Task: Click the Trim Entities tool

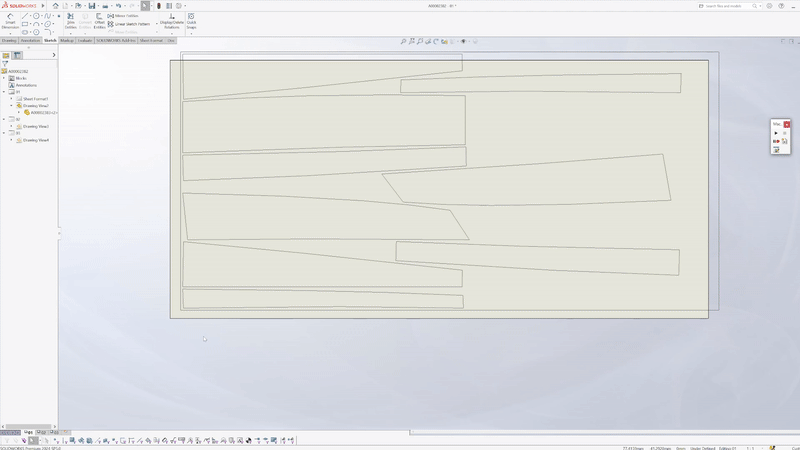Action: click(71, 21)
